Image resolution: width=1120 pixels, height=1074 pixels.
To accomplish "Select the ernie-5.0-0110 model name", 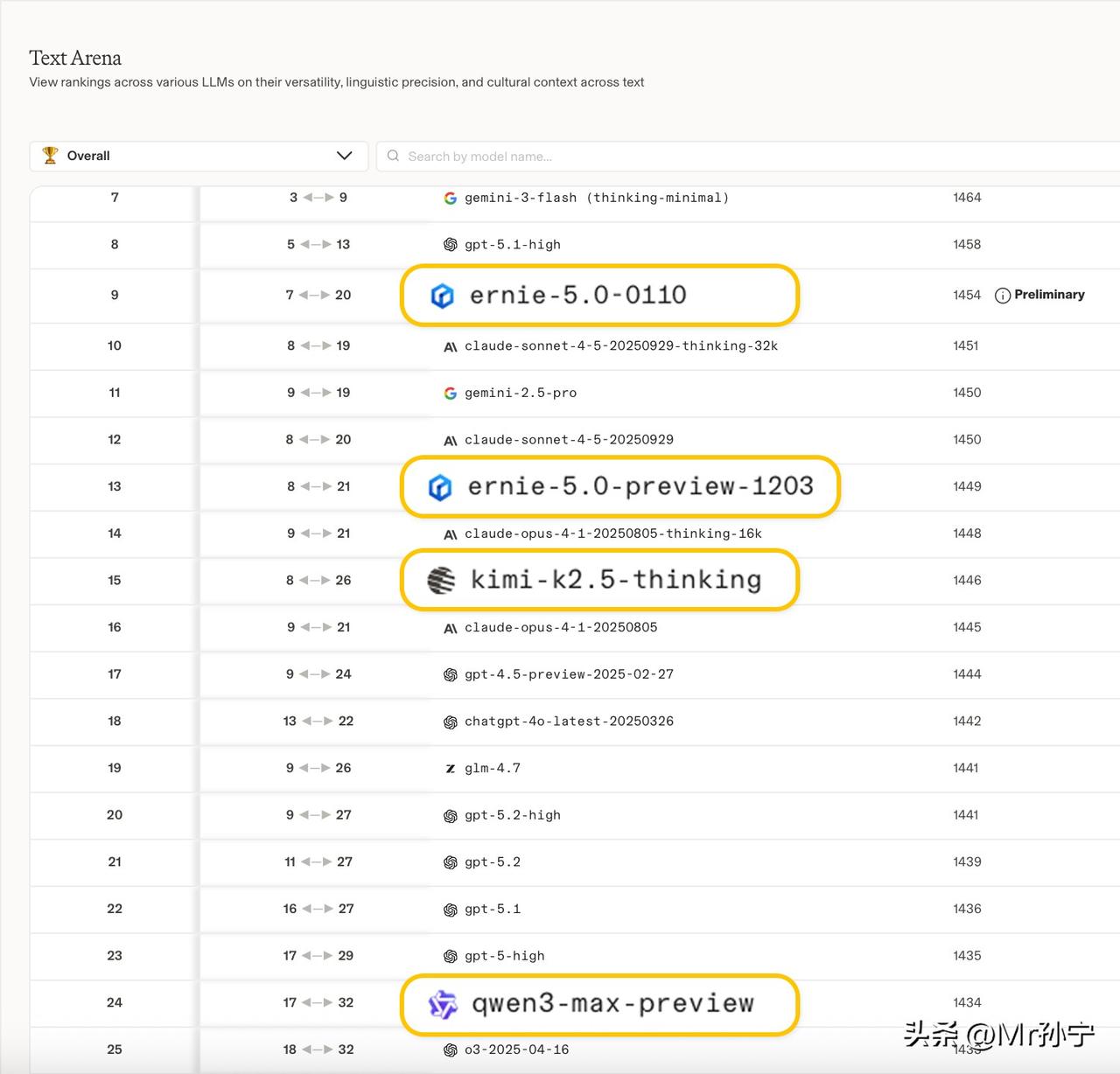I will (578, 295).
